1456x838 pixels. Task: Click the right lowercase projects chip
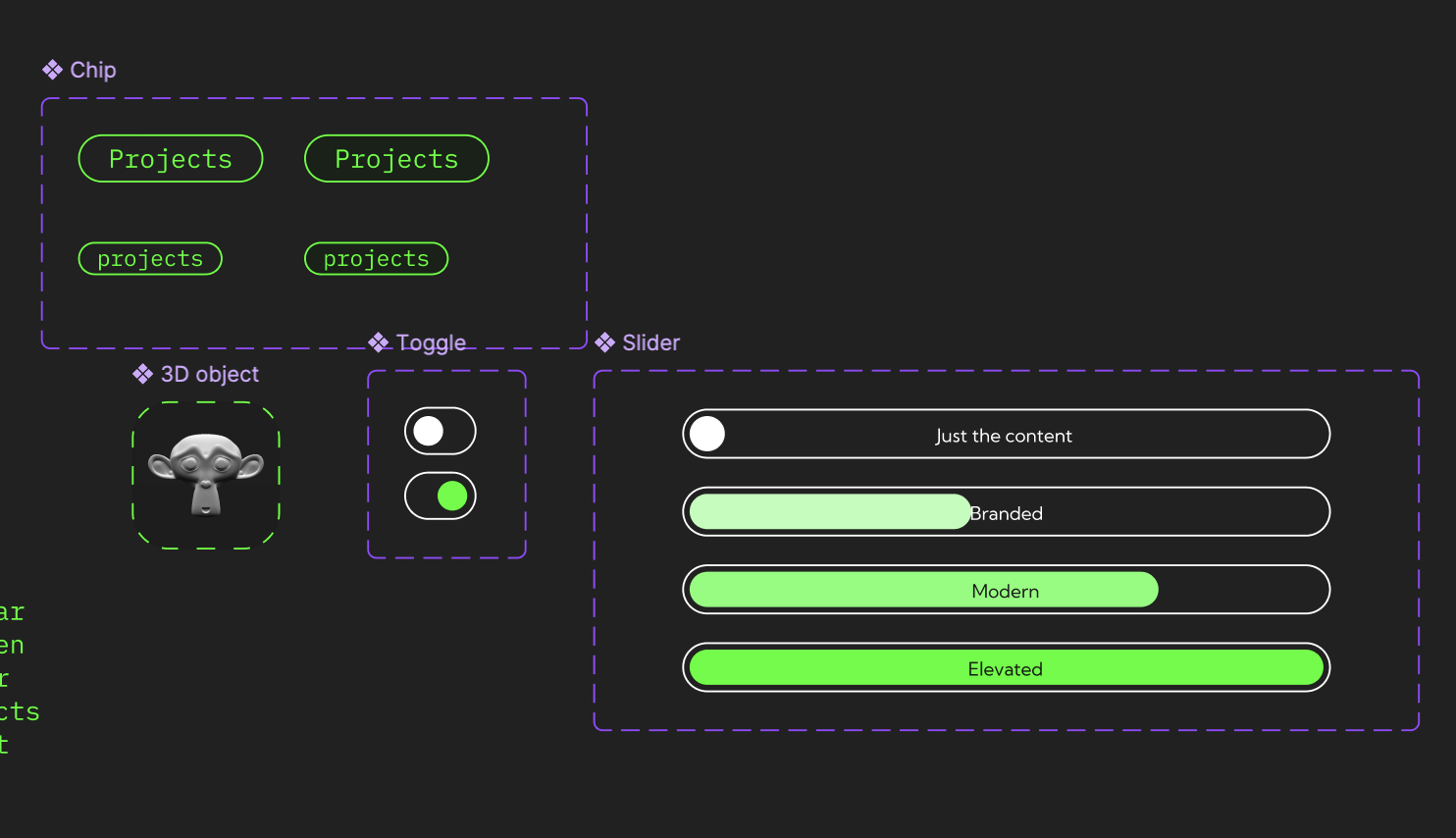coord(377,259)
